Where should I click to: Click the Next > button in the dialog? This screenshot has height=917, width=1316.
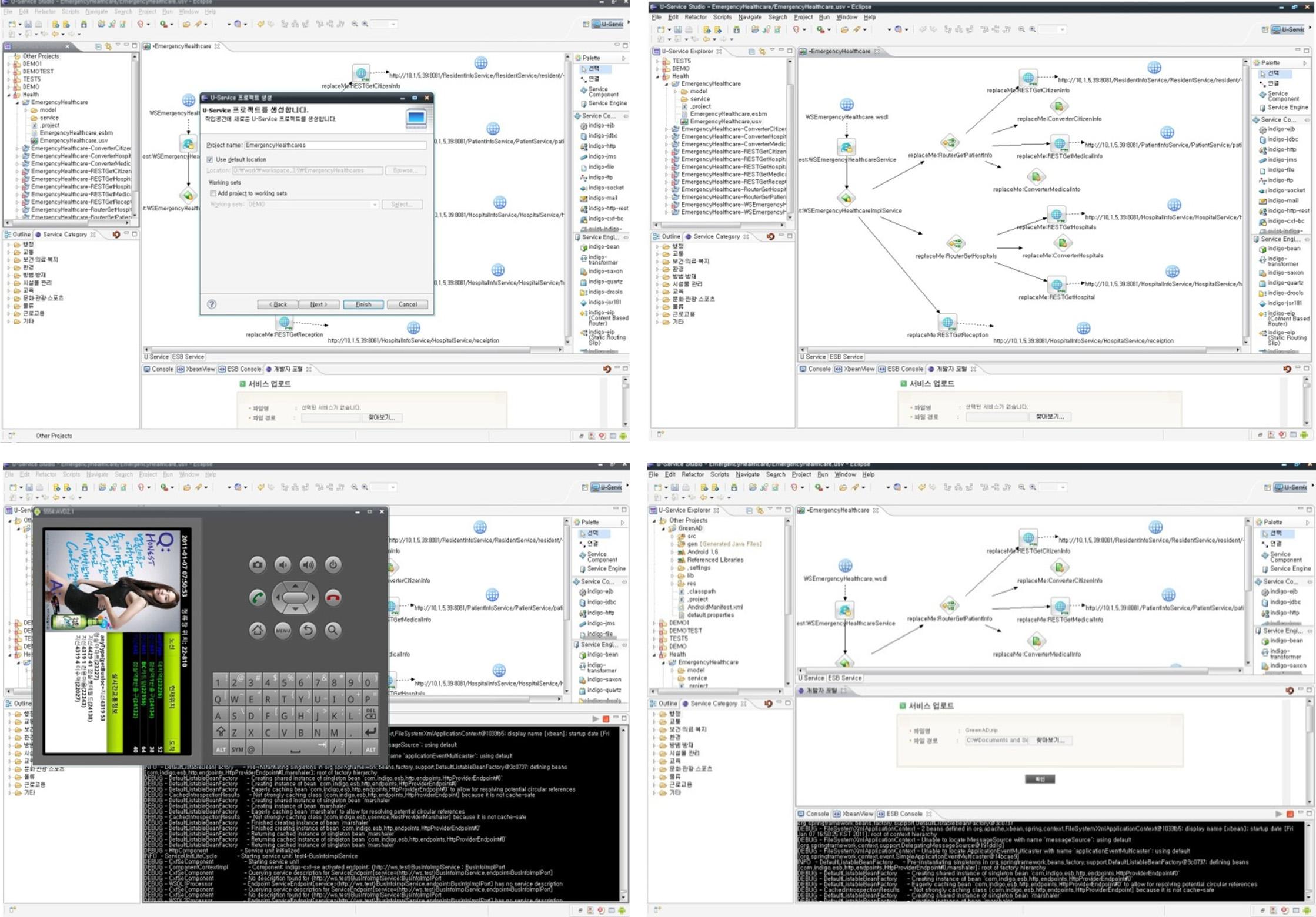click(318, 304)
